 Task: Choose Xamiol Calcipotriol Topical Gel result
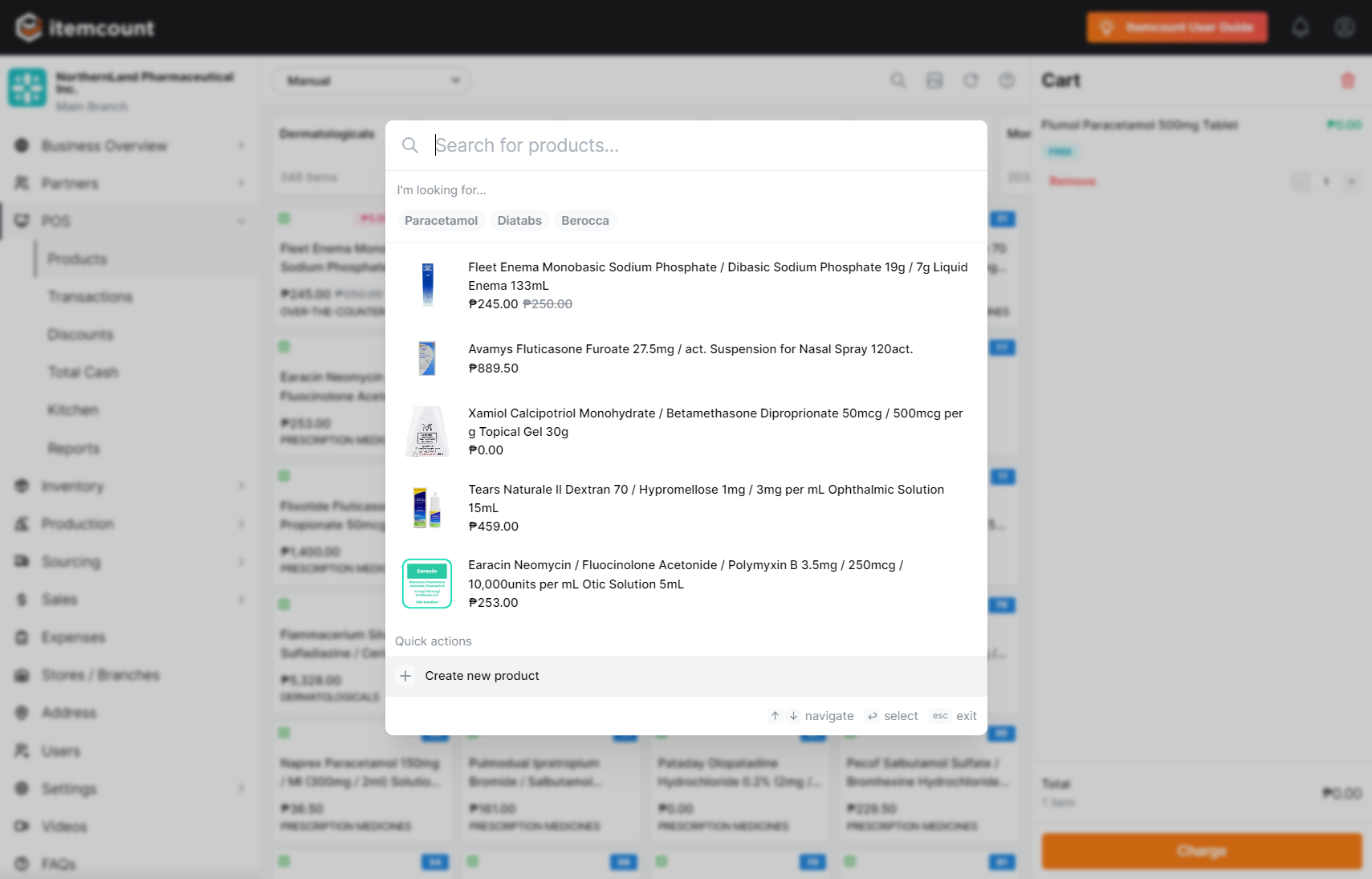tap(686, 431)
